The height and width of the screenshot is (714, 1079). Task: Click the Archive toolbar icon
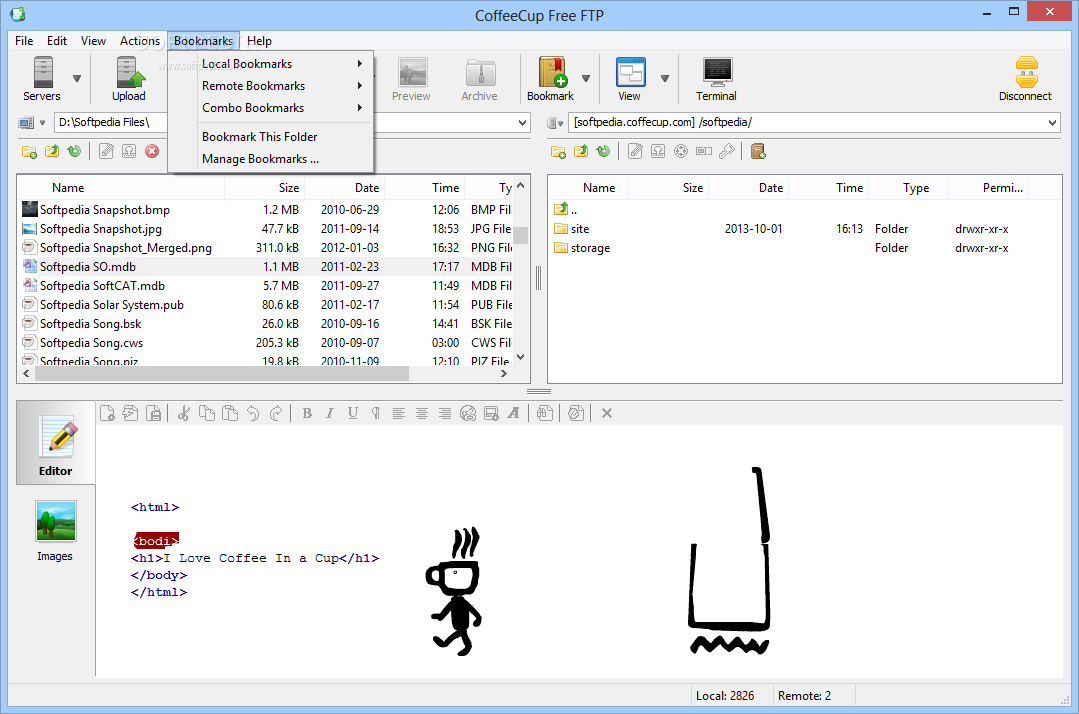click(480, 78)
